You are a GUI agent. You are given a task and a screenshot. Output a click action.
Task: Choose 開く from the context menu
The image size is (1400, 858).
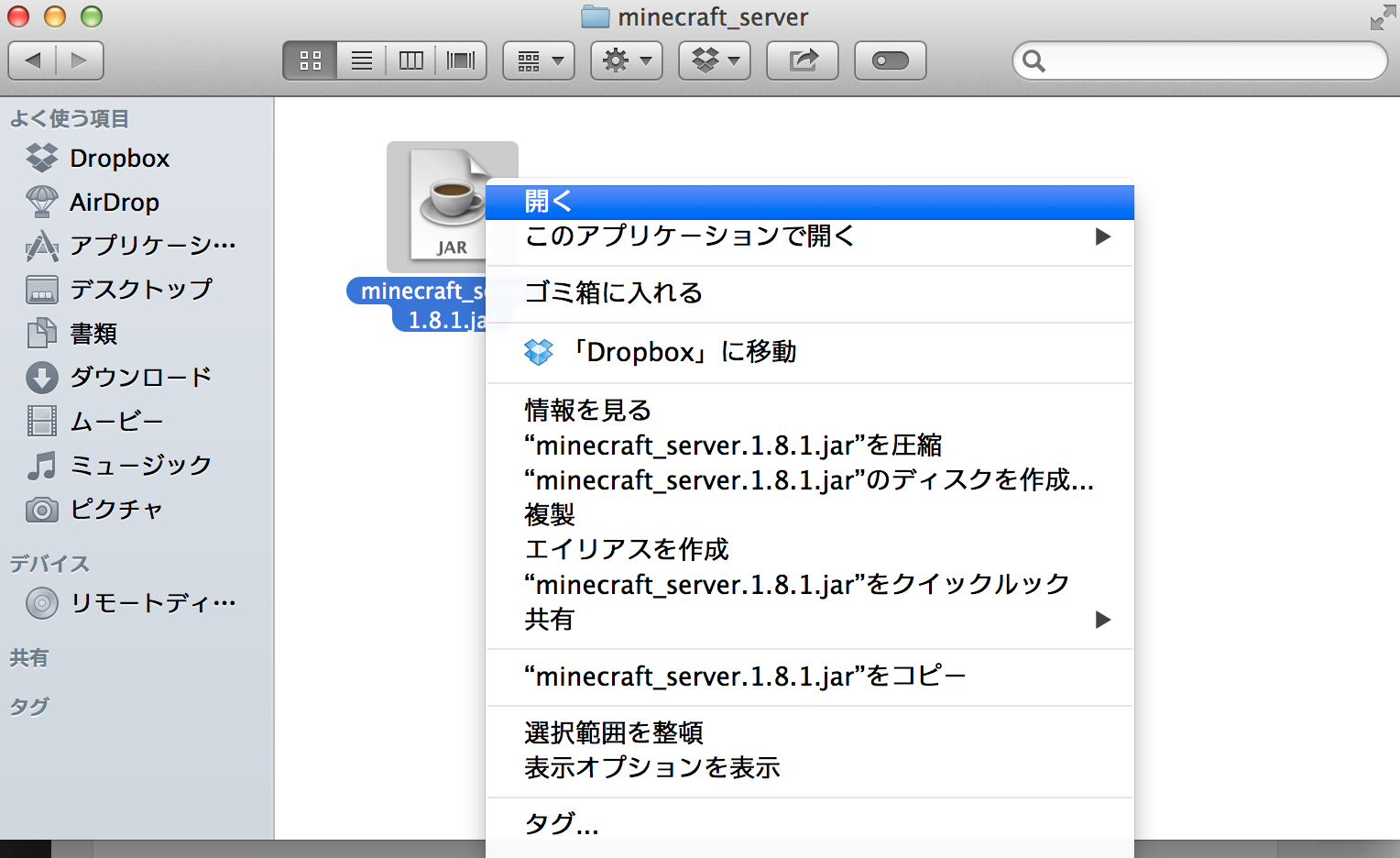pyautogui.click(x=810, y=202)
